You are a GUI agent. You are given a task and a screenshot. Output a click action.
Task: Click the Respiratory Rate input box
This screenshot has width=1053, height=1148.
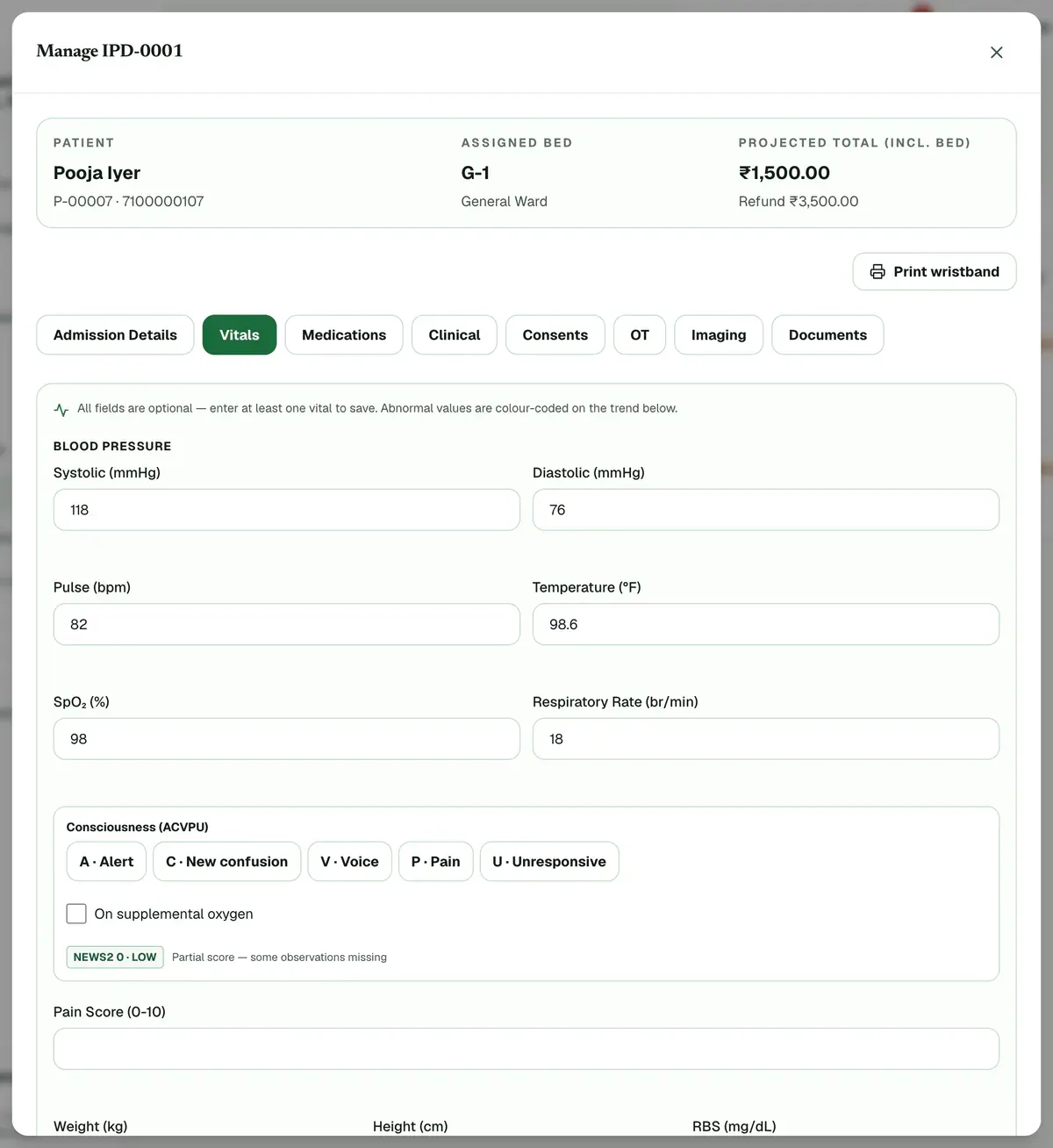point(766,739)
